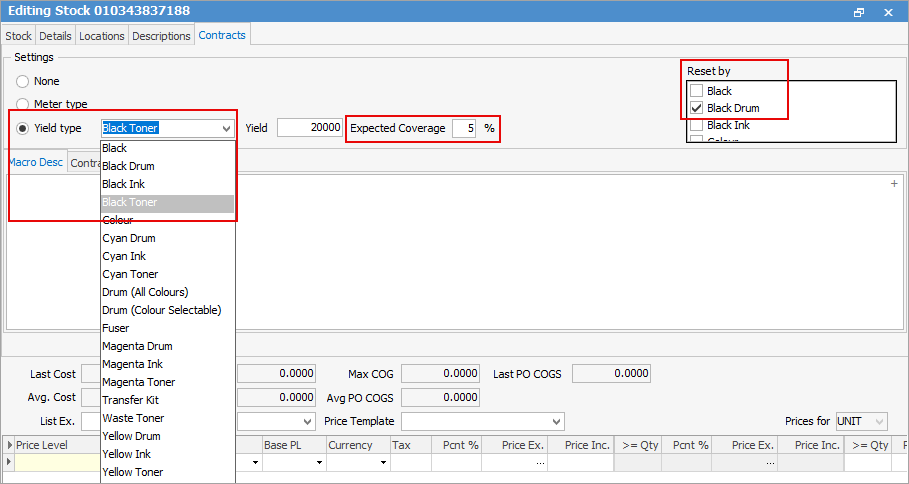Choose Black from the yield type list

168,148
